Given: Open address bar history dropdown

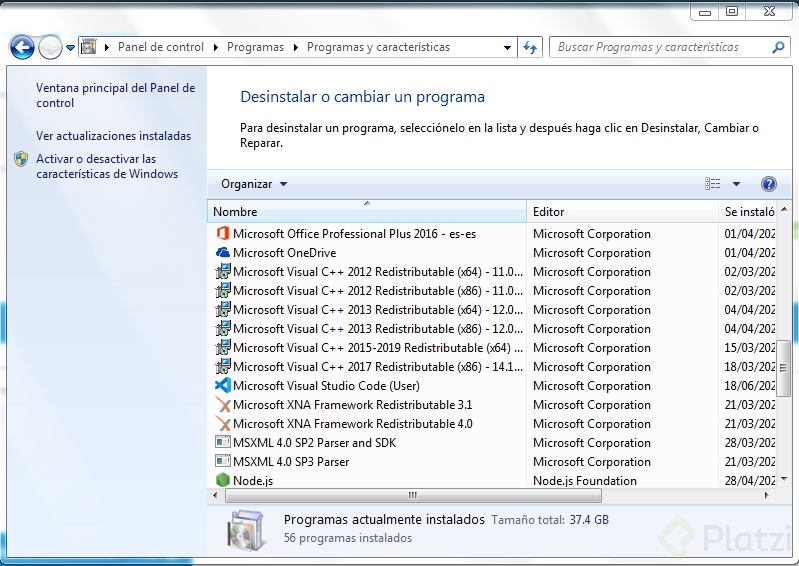Looking at the screenshot, I should tap(507, 47).
